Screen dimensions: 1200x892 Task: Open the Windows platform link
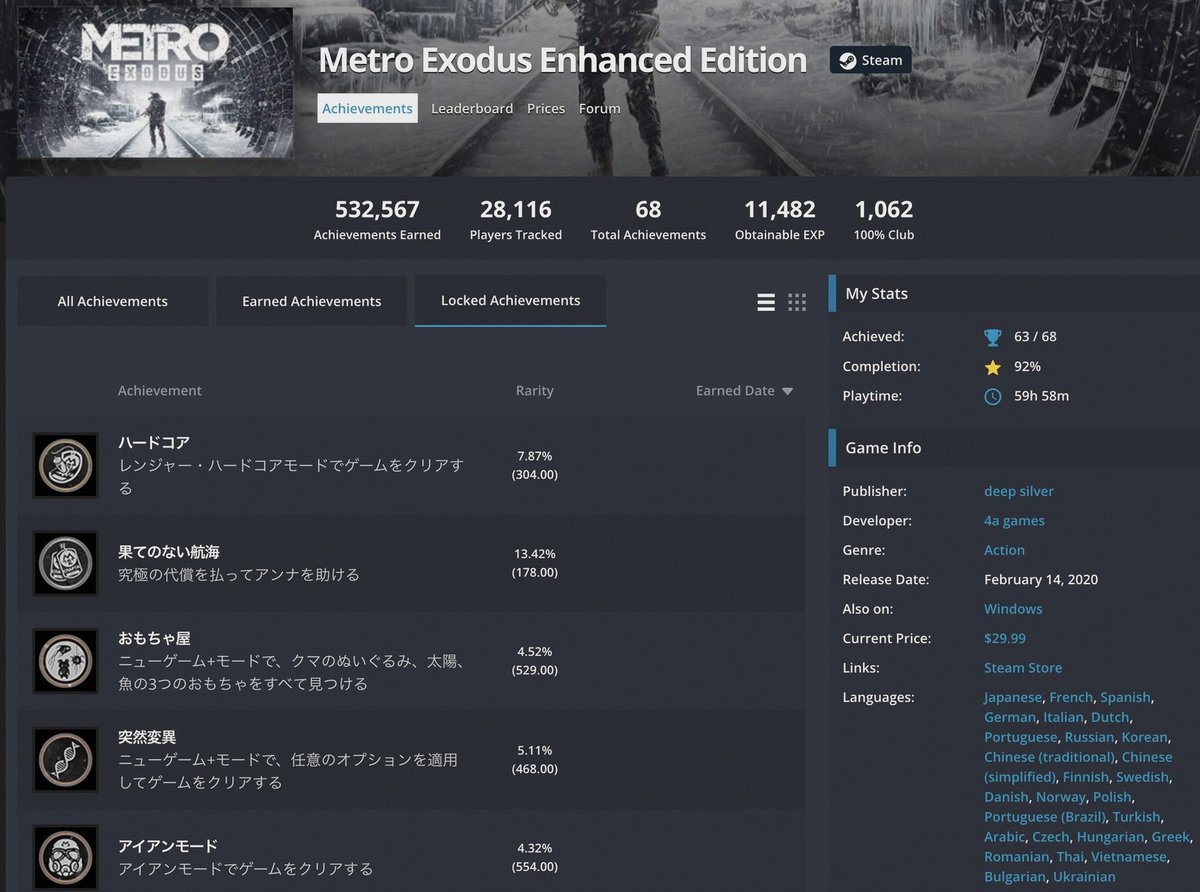pyautogui.click(x=1013, y=609)
